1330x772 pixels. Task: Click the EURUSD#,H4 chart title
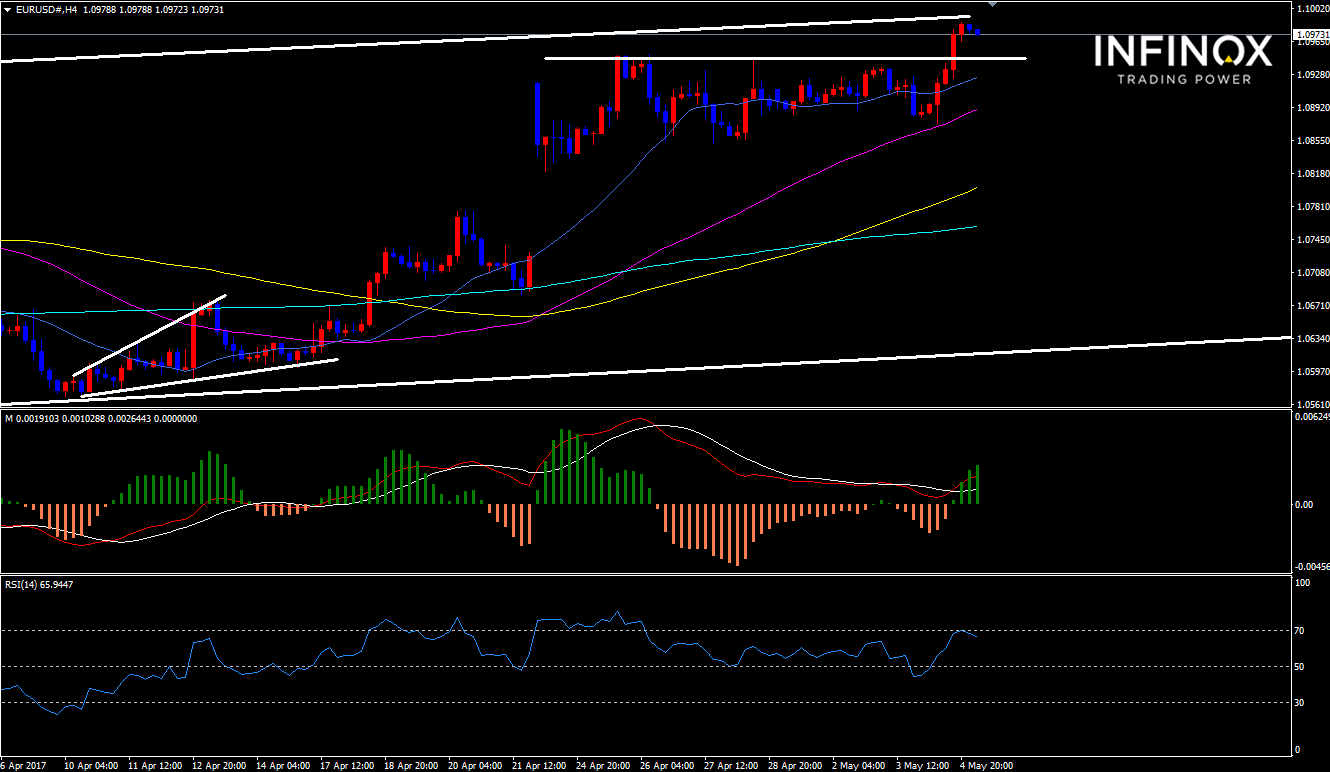46,9
